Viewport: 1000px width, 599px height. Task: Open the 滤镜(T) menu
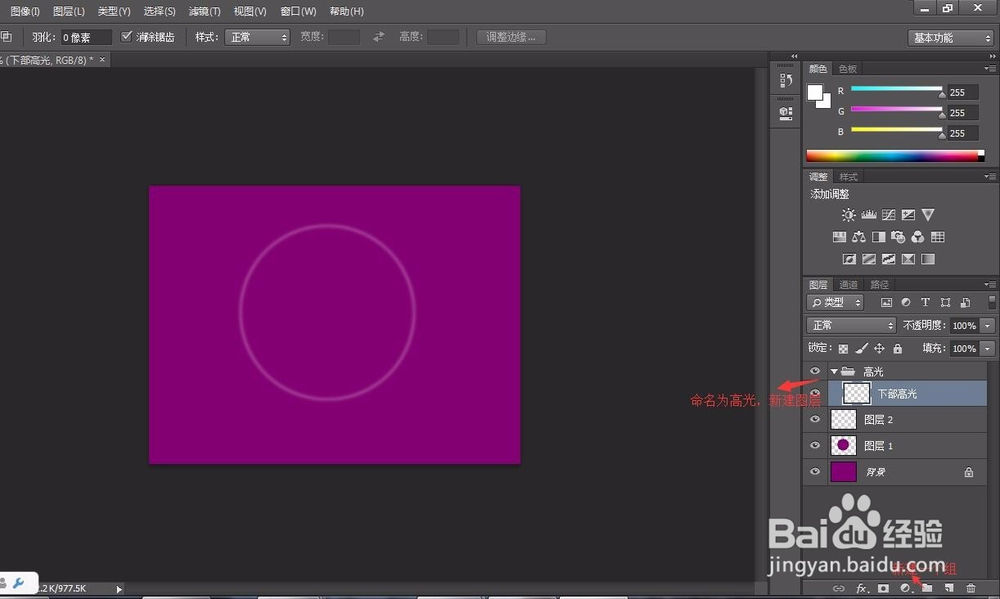tap(204, 11)
